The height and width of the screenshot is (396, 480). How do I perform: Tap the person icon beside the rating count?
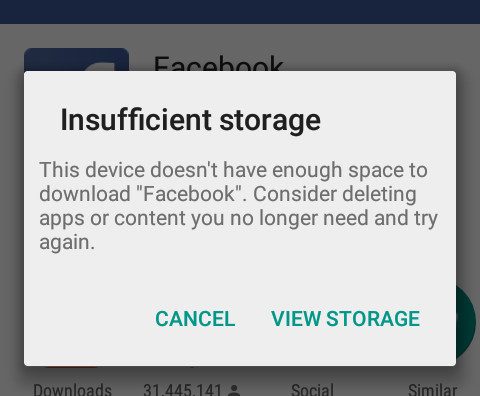235,390
